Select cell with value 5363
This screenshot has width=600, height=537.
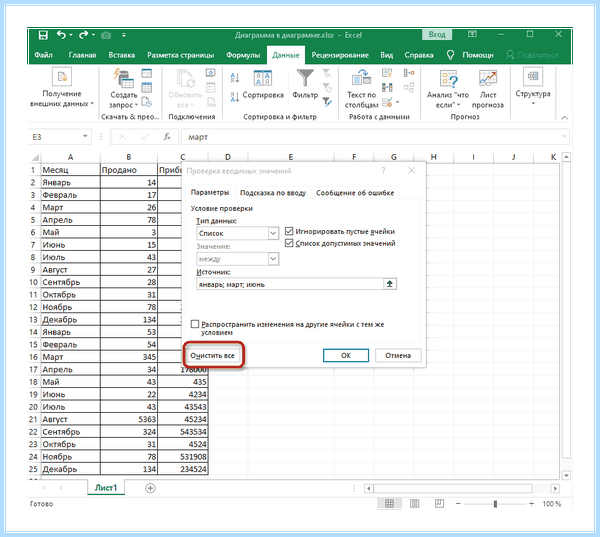[129, 419]
